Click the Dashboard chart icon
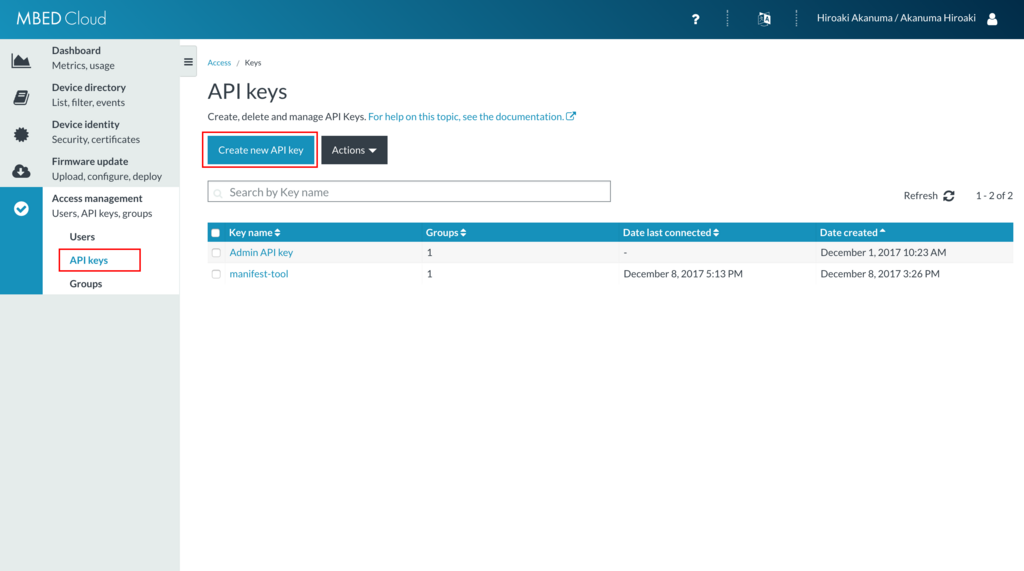Screen dimensions: 1024x571 point(21,61)
